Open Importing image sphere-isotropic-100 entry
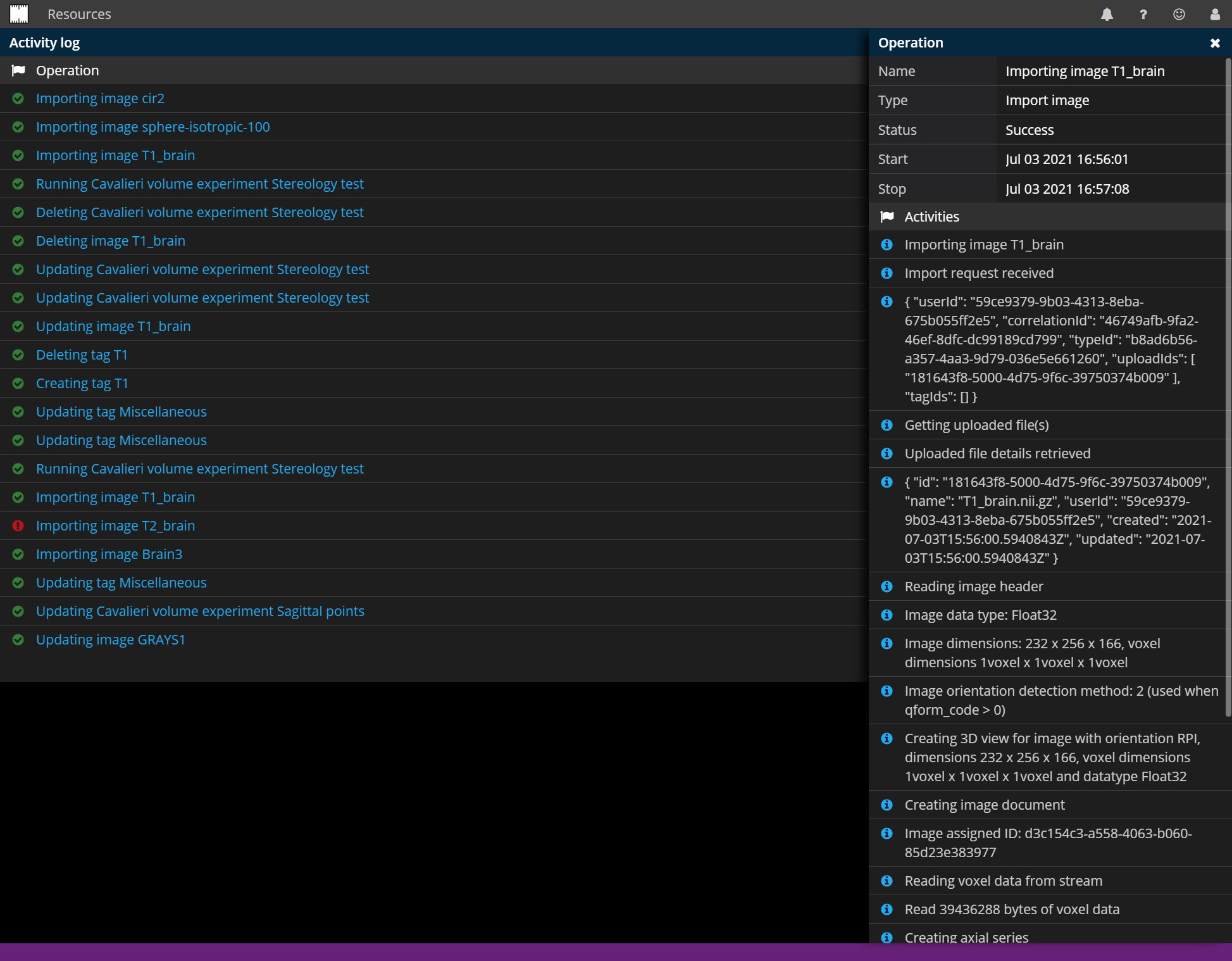 point(153,127)
